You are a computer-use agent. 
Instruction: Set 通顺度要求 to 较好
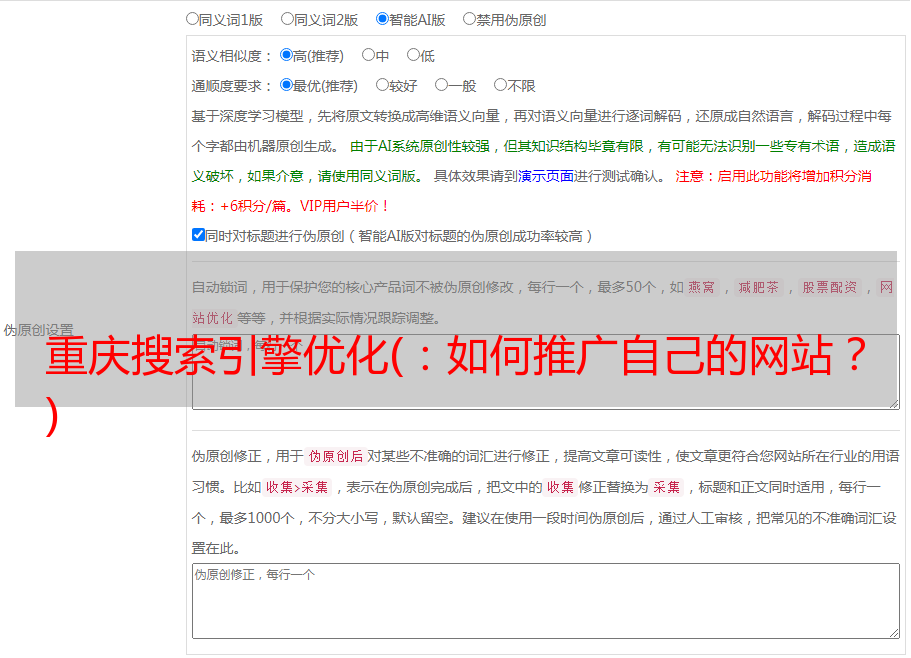382,85
